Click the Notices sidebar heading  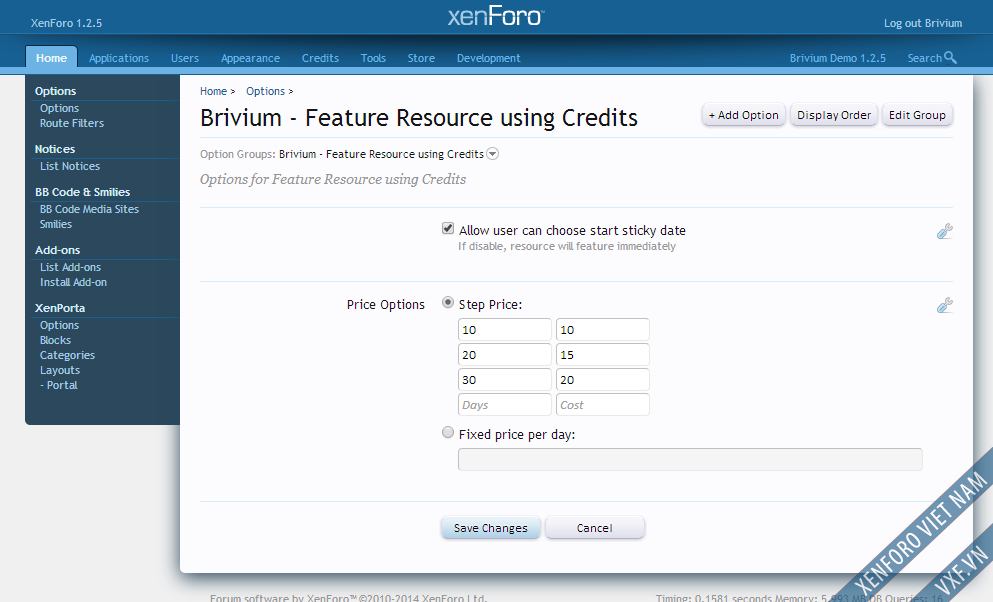point(55,149)
